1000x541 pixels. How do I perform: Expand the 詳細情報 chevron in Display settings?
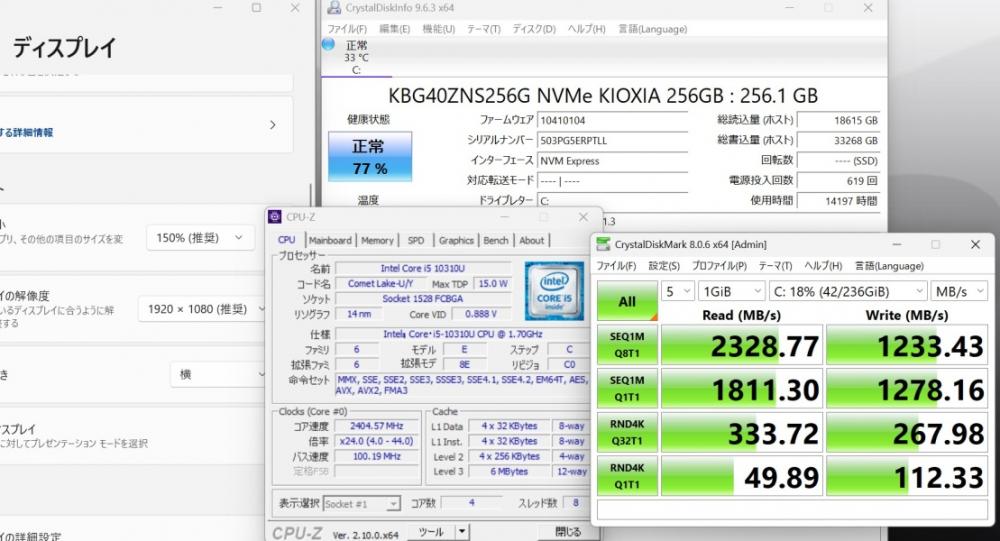click(x=272, y=125)
